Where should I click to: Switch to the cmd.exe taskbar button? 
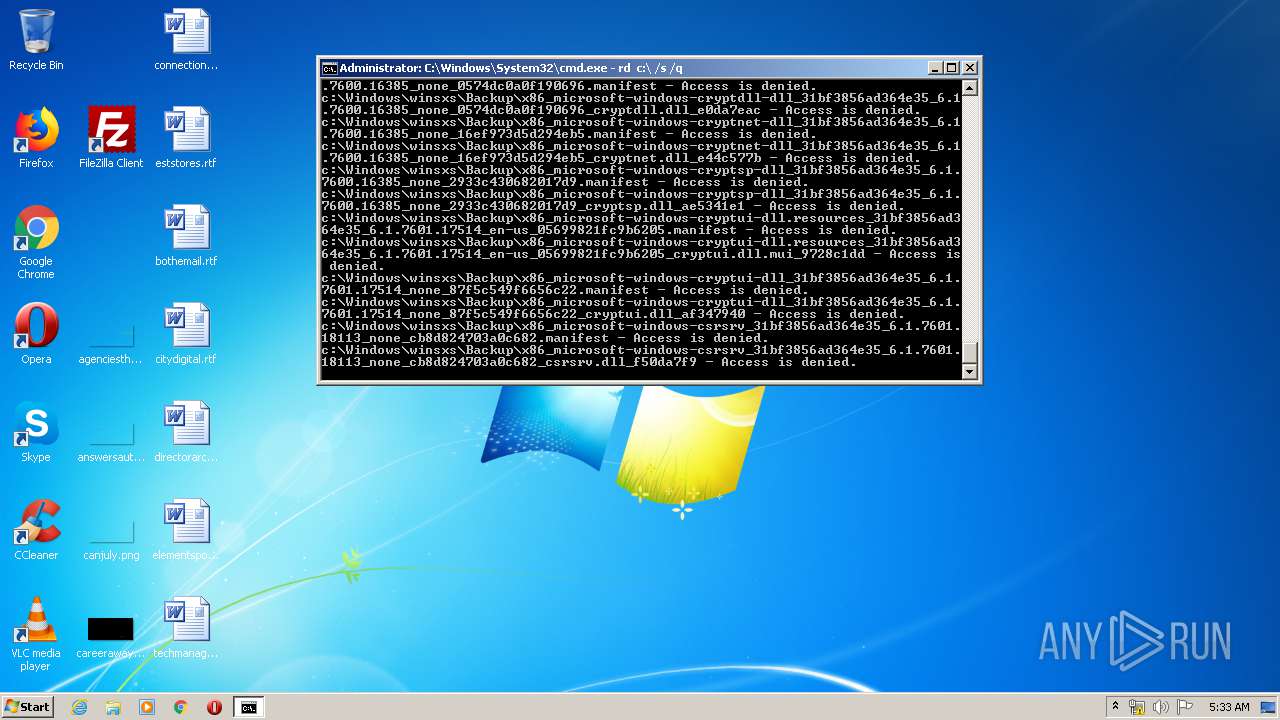click(x=249, y=707)
